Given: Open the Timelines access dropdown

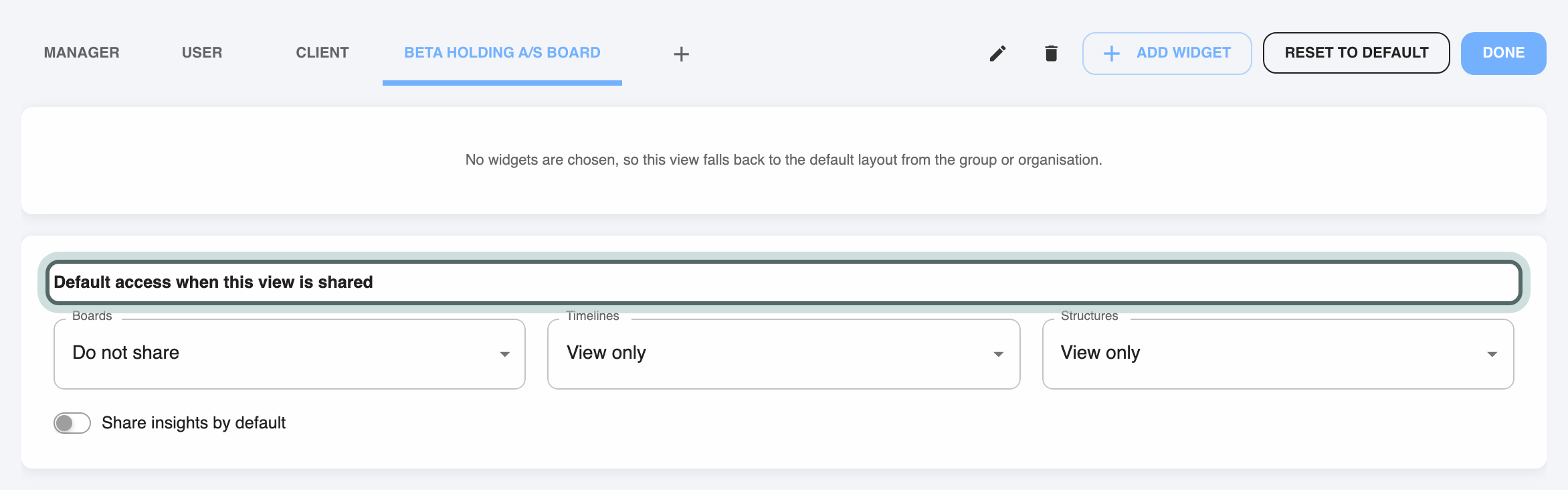Looking at the screenshot, I should point(783,353).
